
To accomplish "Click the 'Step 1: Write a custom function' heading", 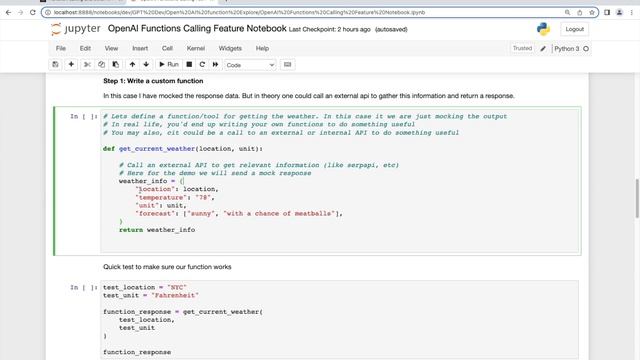I will click(153, 81).
